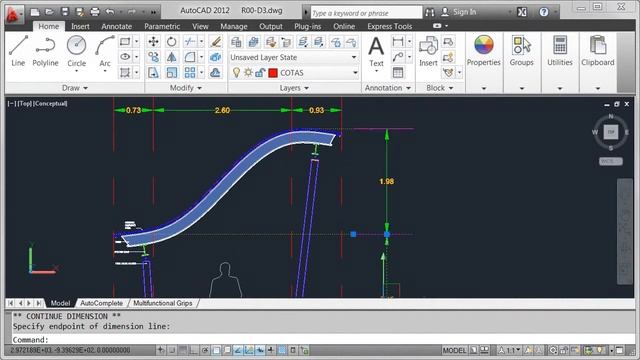Click the Sign In link
The height and width of the screenshot is (360, 640).
[464, 12]
